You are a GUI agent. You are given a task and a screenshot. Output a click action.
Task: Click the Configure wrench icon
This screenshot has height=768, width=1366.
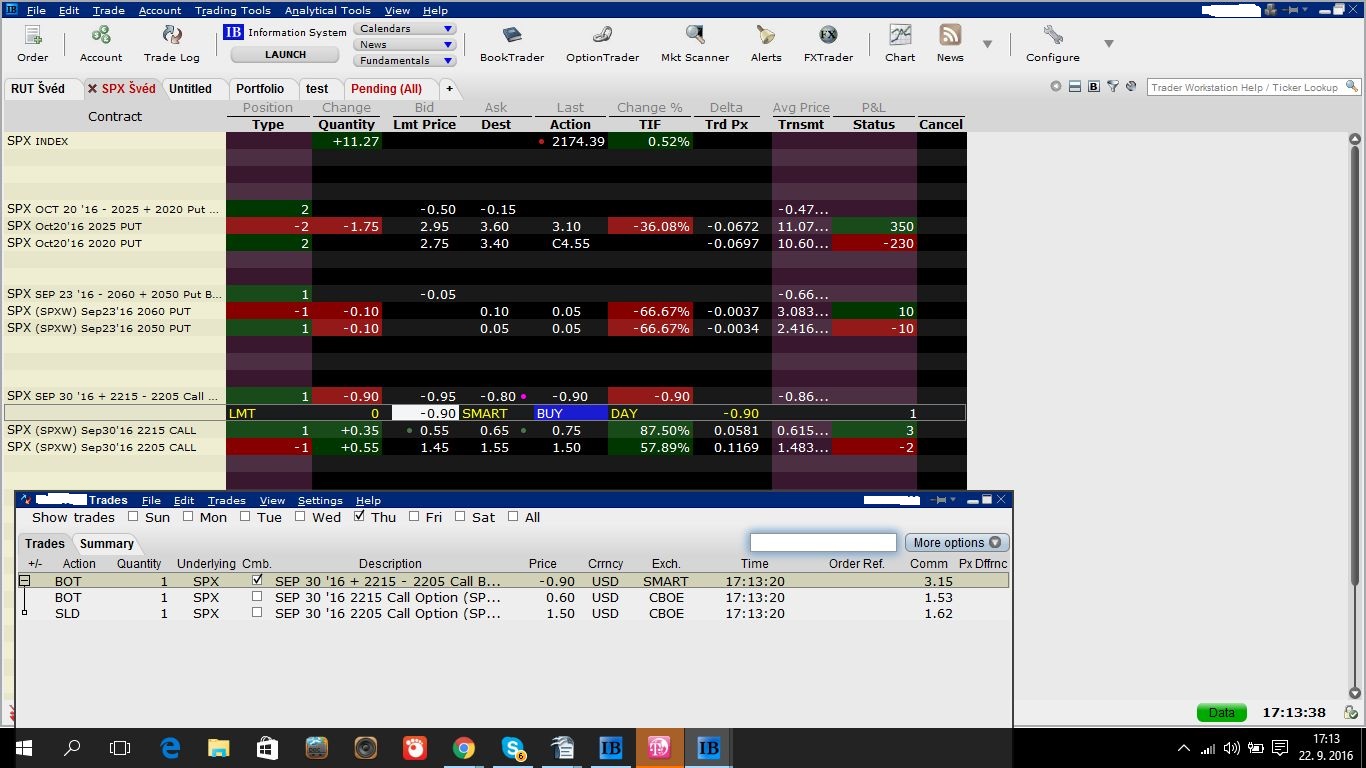click(x=1052, y=36)
